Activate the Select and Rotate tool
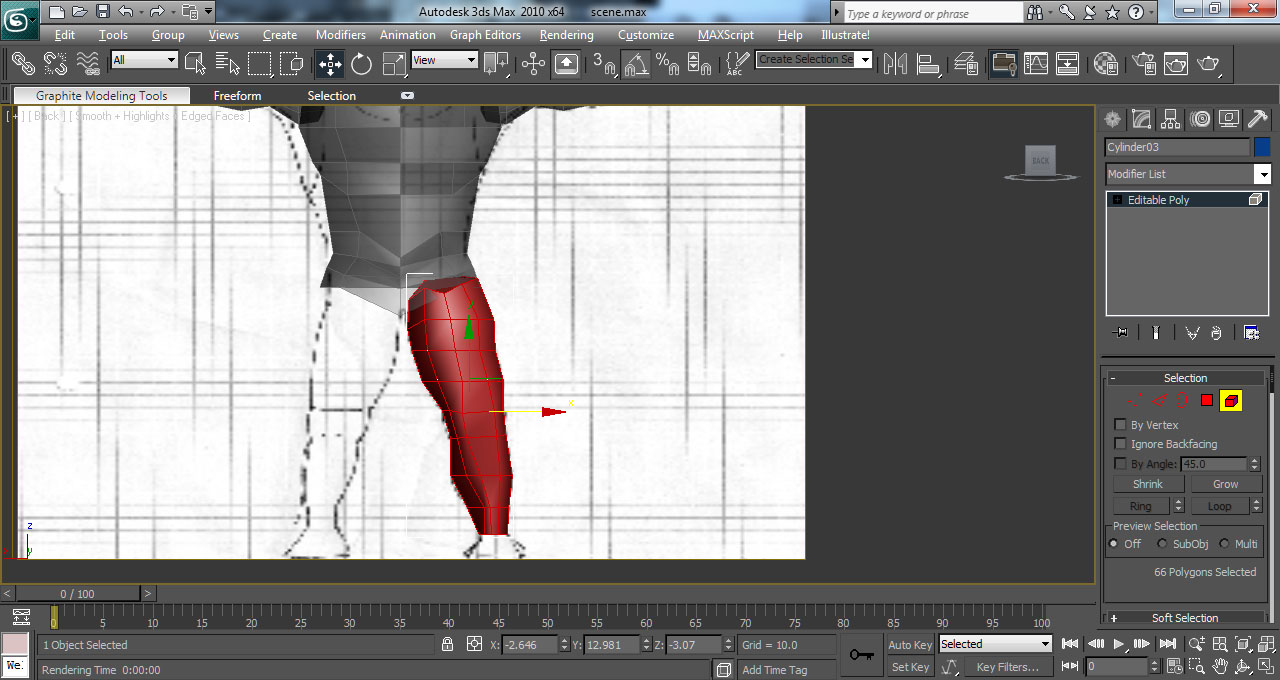This screenshot has width=1280, height=680. (361, 64)
